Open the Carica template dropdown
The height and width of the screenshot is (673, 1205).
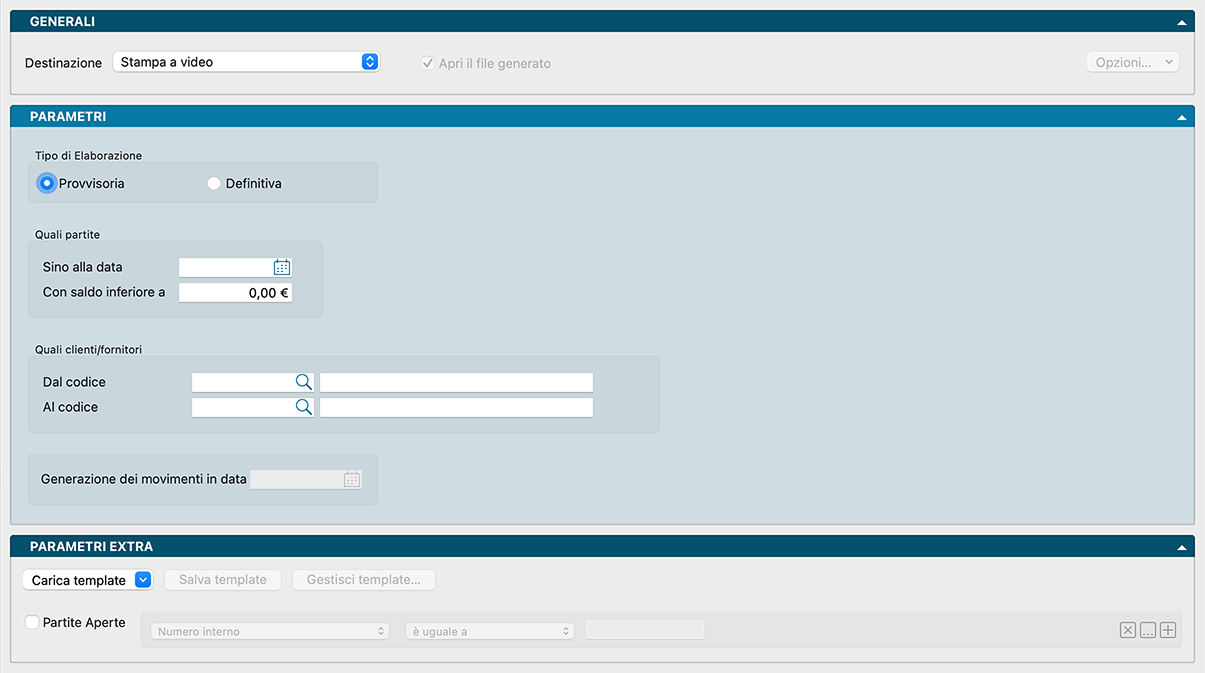(x=87, y=580)
